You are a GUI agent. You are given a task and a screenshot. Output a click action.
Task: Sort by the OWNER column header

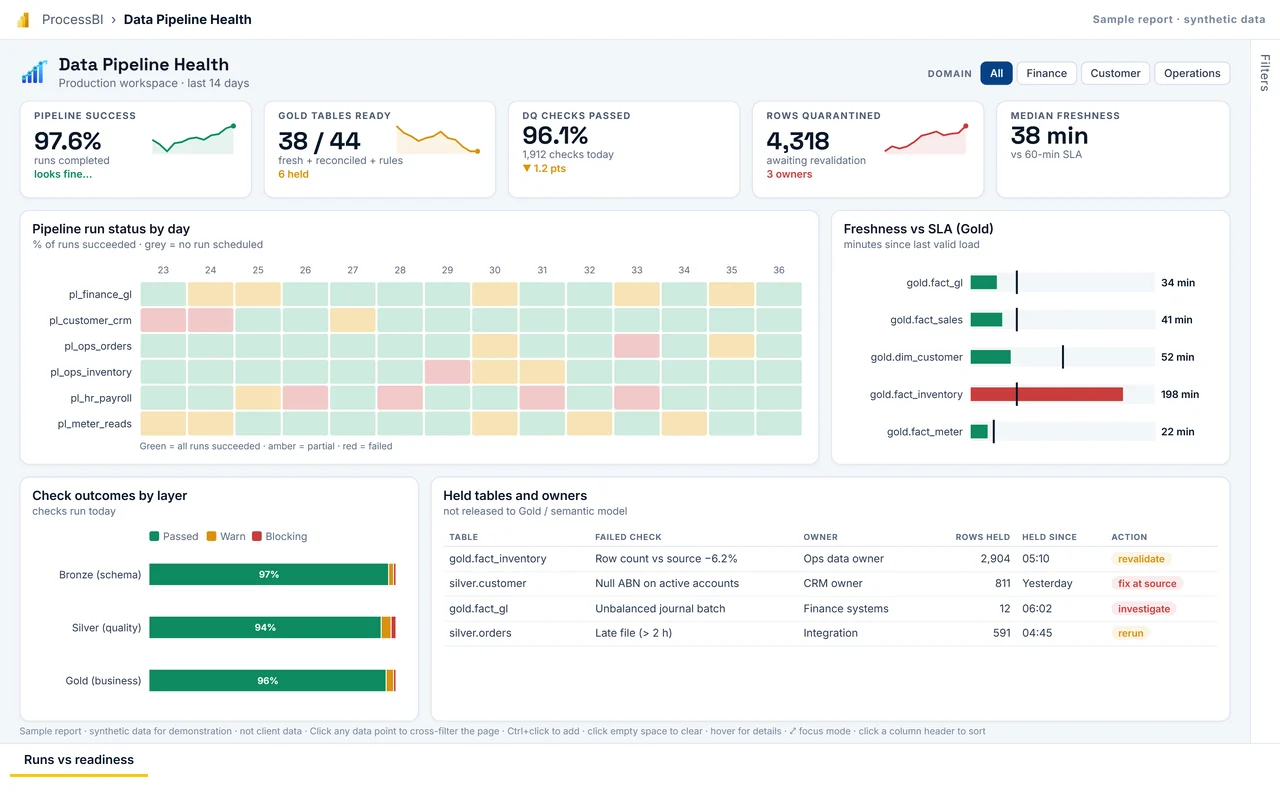tap(821, 537)
